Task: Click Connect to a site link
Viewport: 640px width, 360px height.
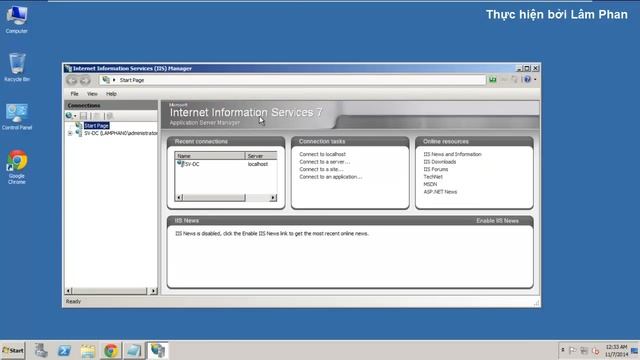Action: pyautogui.click(x=321, y=169)
